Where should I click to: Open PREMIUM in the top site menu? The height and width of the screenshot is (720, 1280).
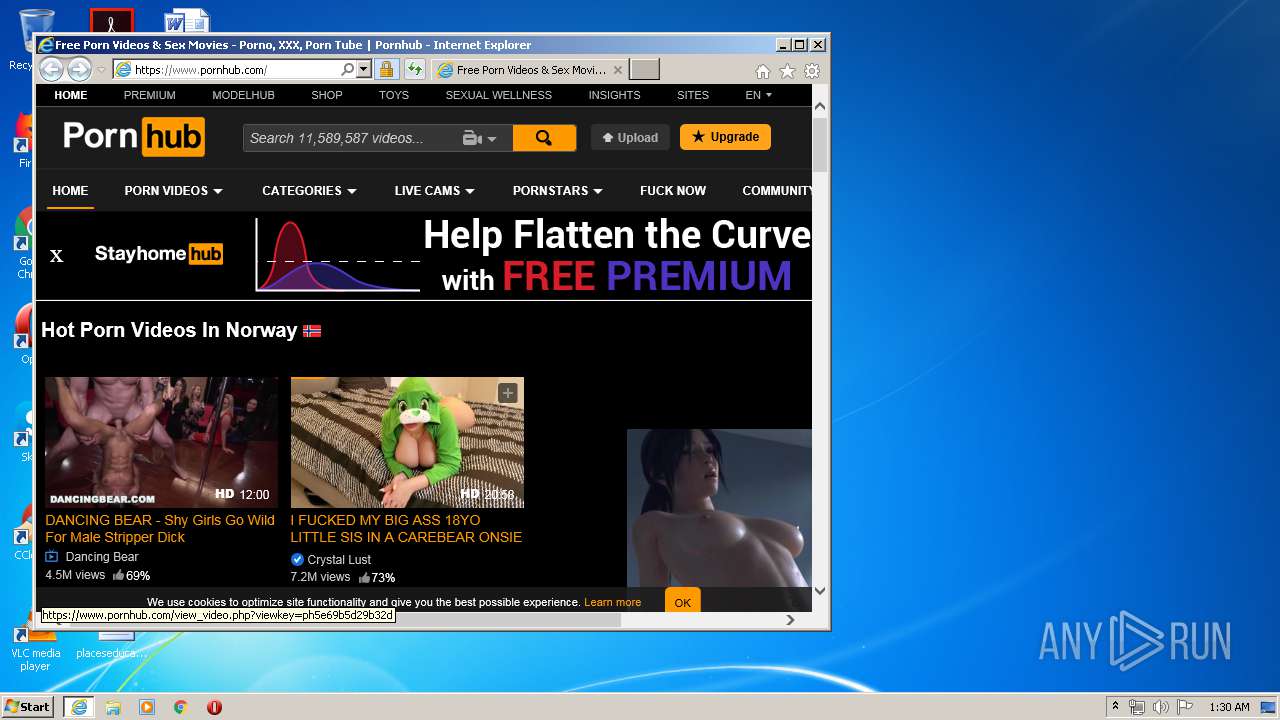[x=150, y=95]
